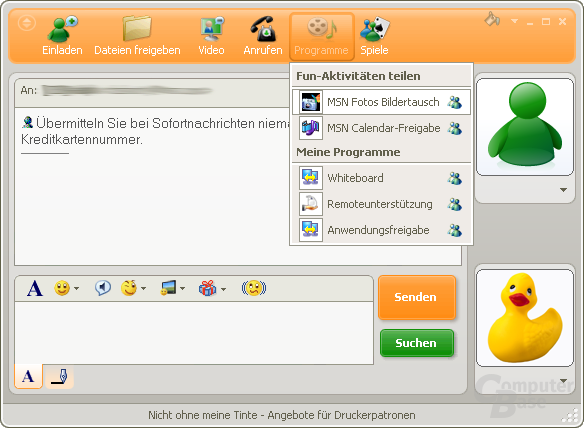Click the Whiteboard program icon
Image resolution: width=584 pixels, height=428 pixels.
311,178
